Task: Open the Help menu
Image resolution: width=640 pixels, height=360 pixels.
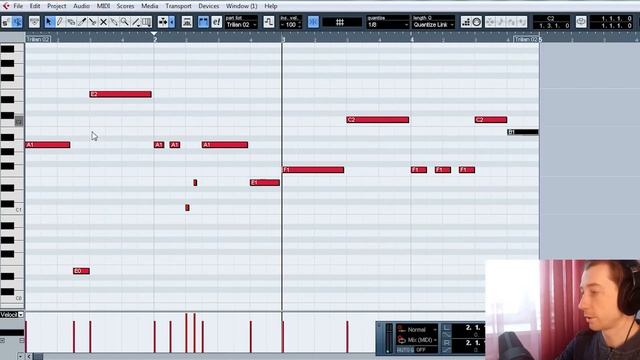Action: pos(271,6)
